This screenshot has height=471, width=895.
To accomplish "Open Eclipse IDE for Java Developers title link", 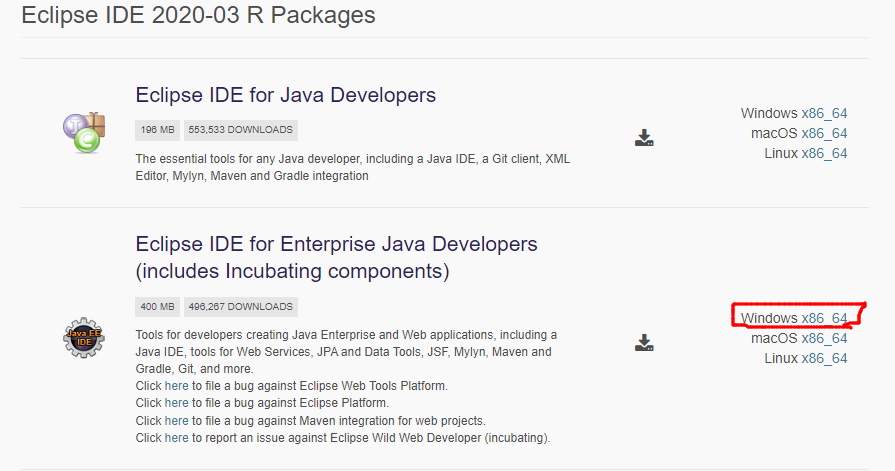I will pos(285,95).
